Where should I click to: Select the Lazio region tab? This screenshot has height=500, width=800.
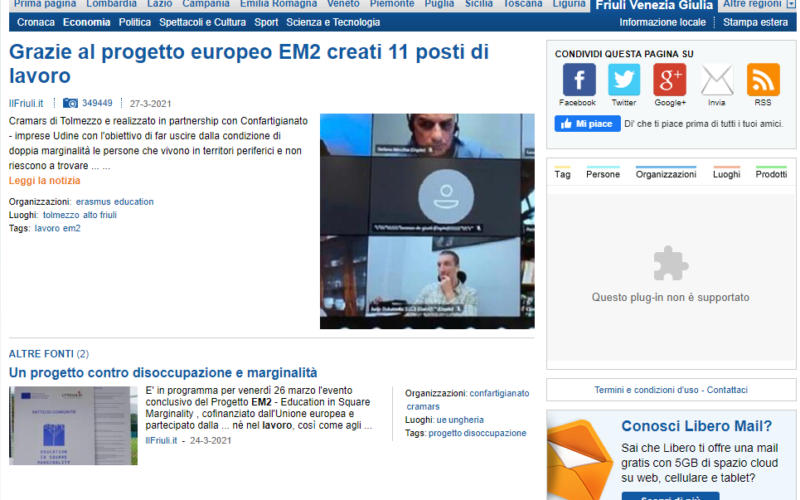[x=159, y=4]
